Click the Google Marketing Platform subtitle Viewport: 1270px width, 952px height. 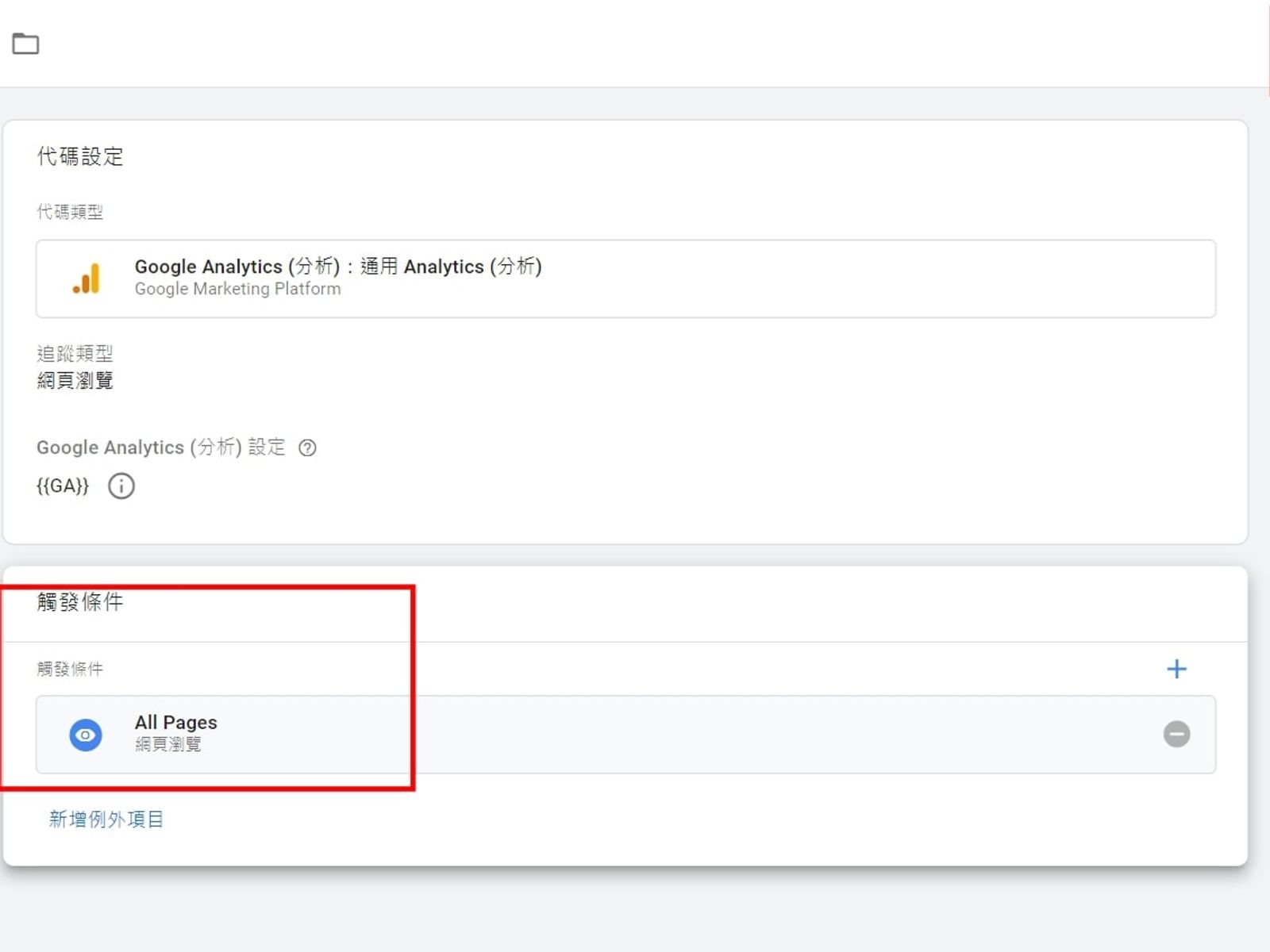(x=237, y=290)
